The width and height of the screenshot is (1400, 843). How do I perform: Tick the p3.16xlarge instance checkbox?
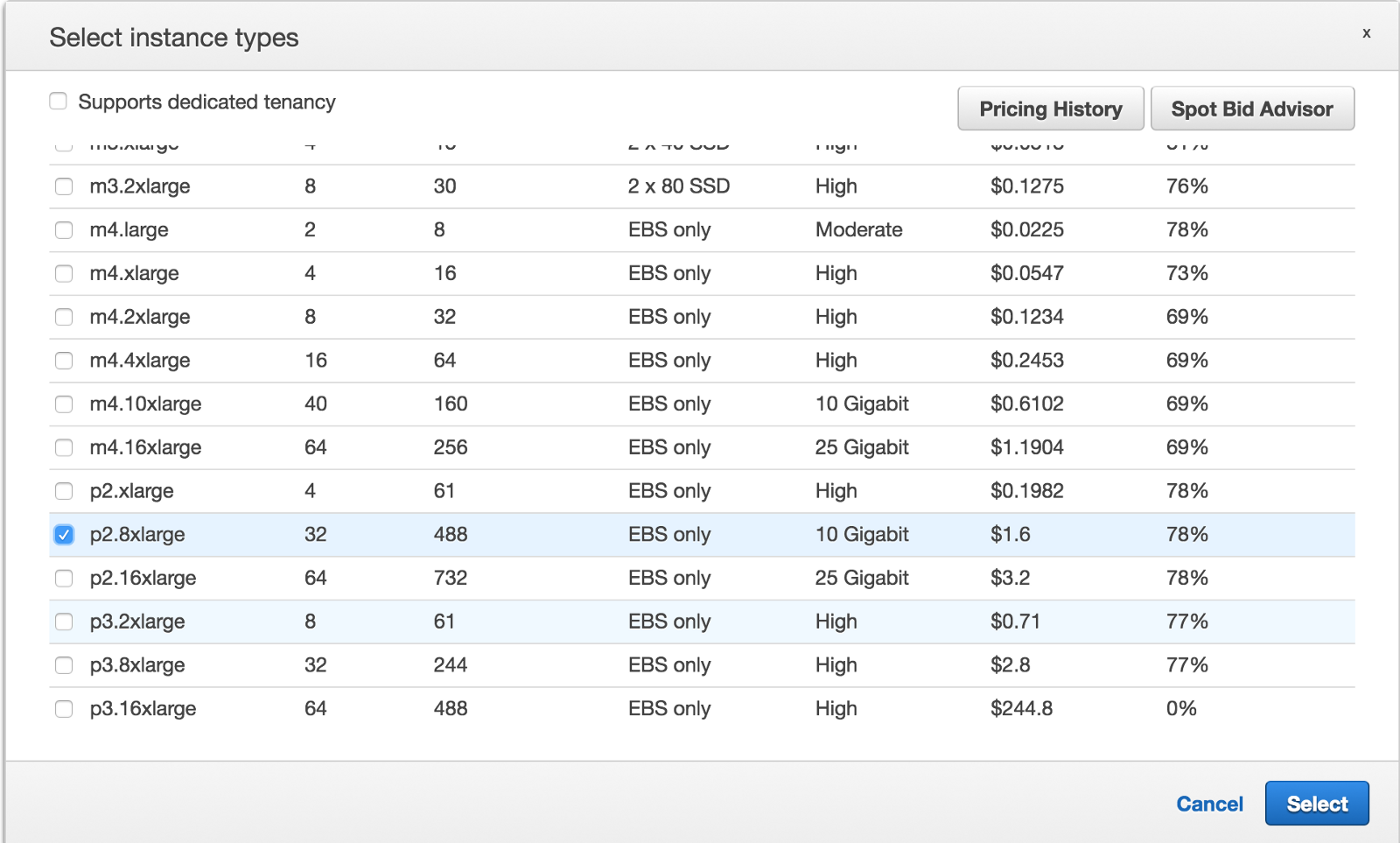(x=64, y=709)
